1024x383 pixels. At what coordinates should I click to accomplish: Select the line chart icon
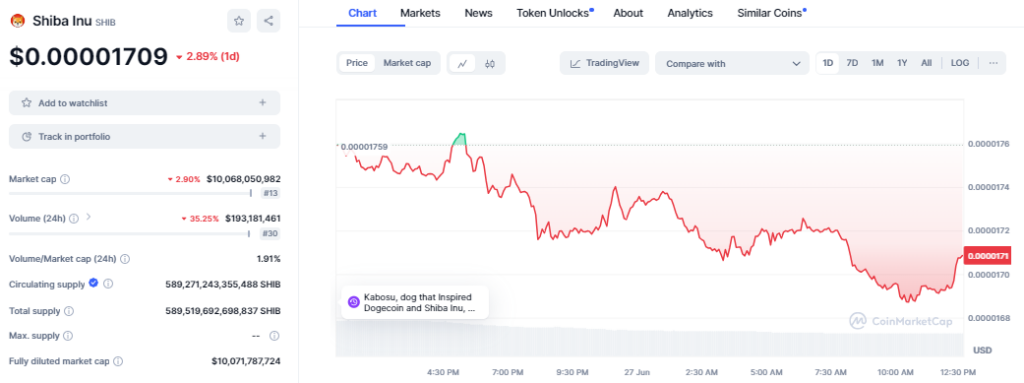[x=462, y=63]
